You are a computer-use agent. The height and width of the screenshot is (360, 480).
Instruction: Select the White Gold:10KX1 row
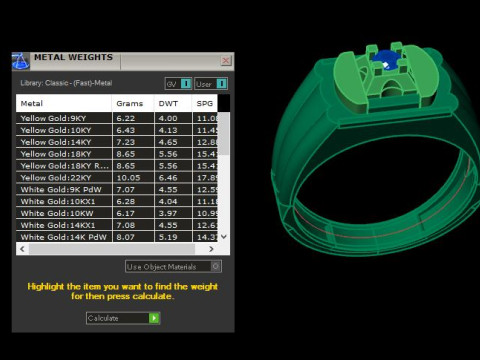(x=117, y=201)
